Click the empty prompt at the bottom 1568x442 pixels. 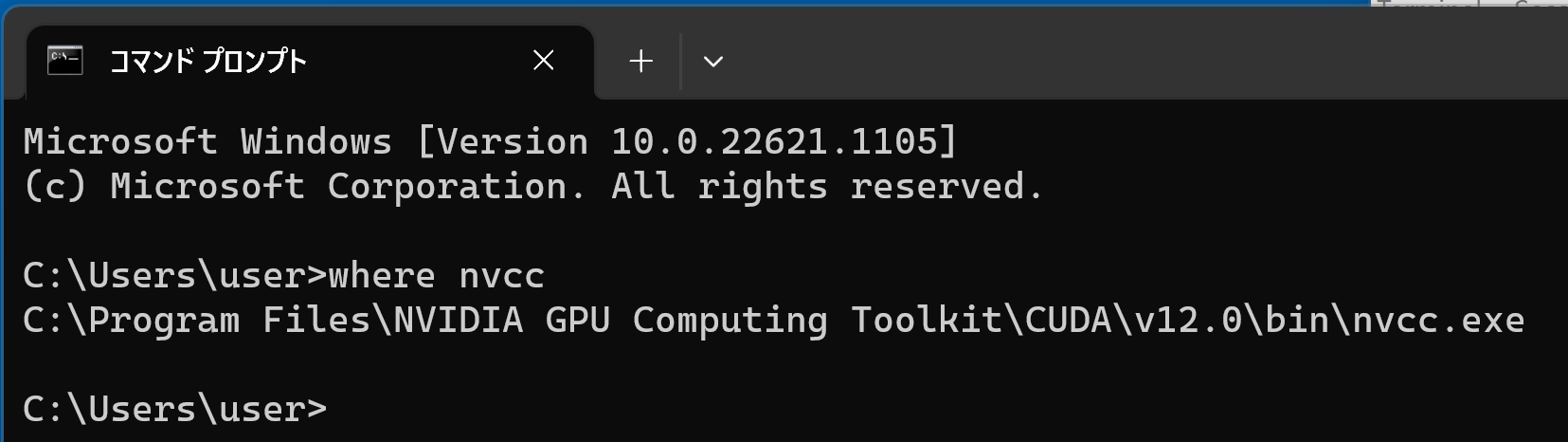(x=174, y=409)
